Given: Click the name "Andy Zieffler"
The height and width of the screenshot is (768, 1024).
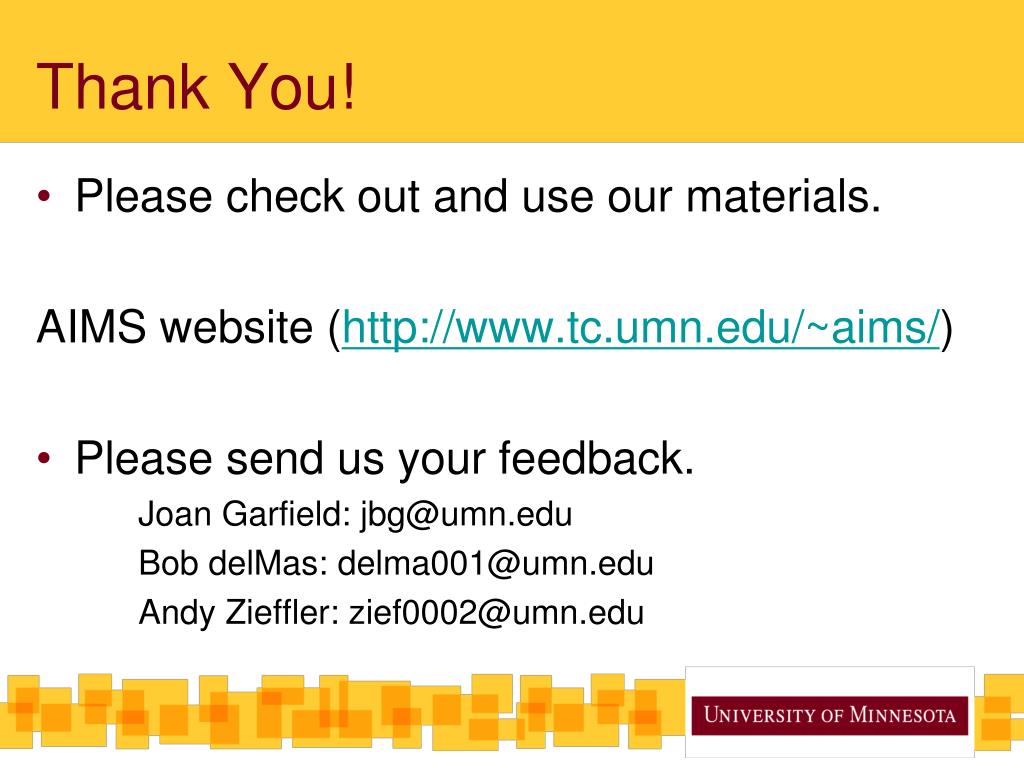Looking at the screenshot, I should 234,612.
